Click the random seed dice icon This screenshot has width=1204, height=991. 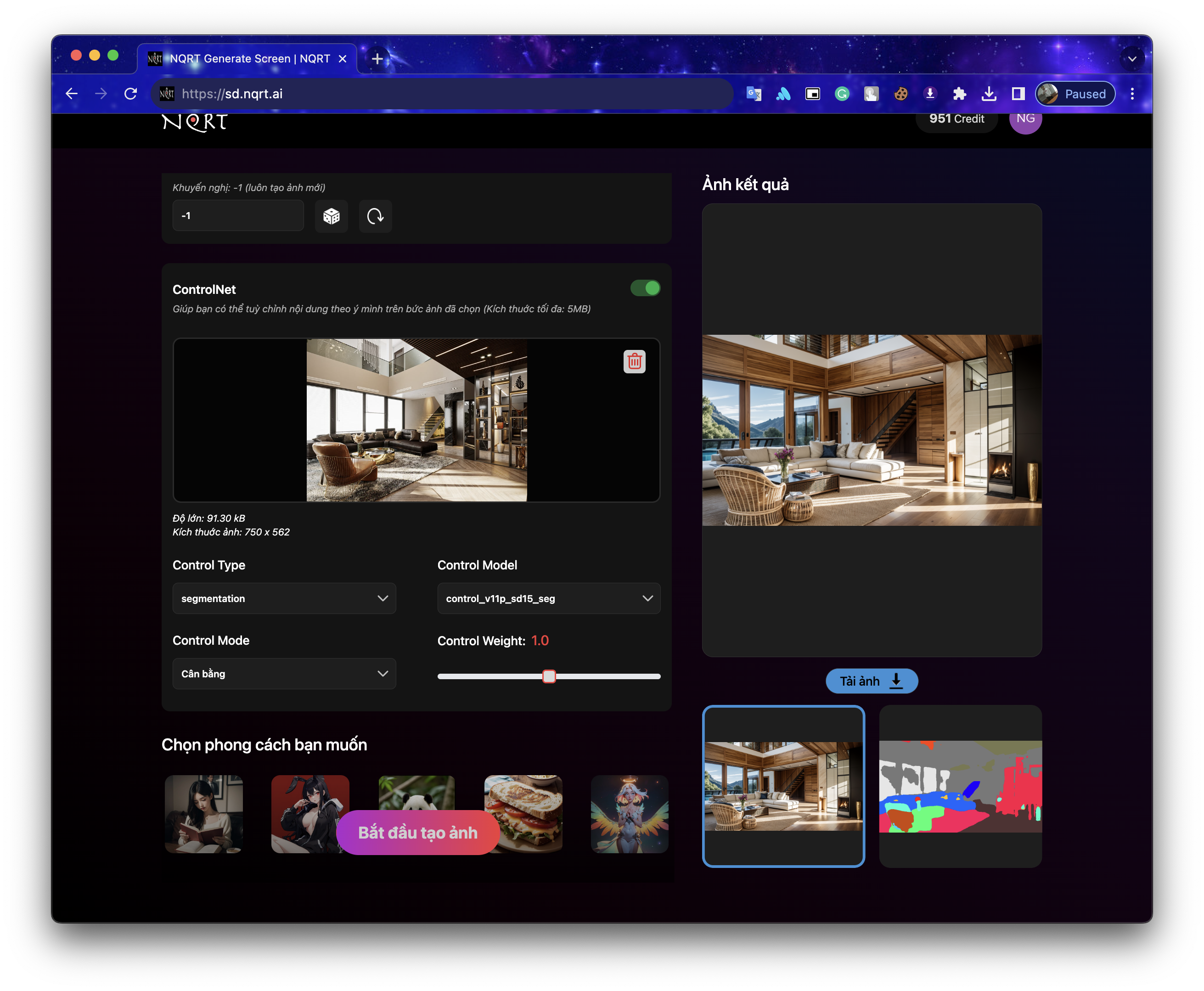coord(331,216)
